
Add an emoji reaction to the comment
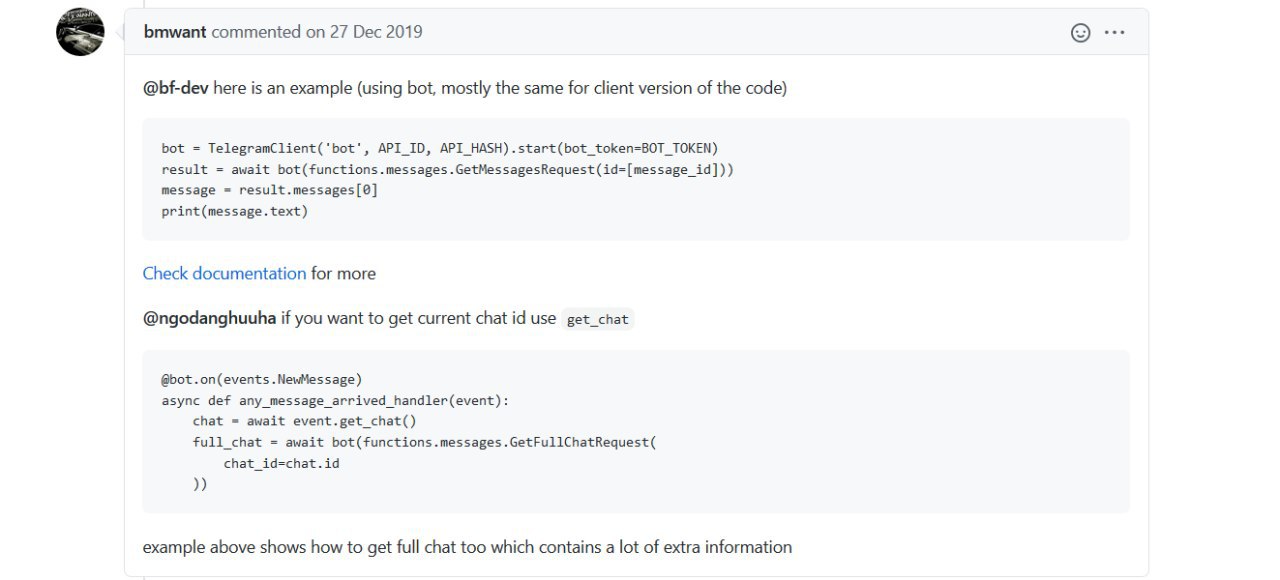(1080, 32)
